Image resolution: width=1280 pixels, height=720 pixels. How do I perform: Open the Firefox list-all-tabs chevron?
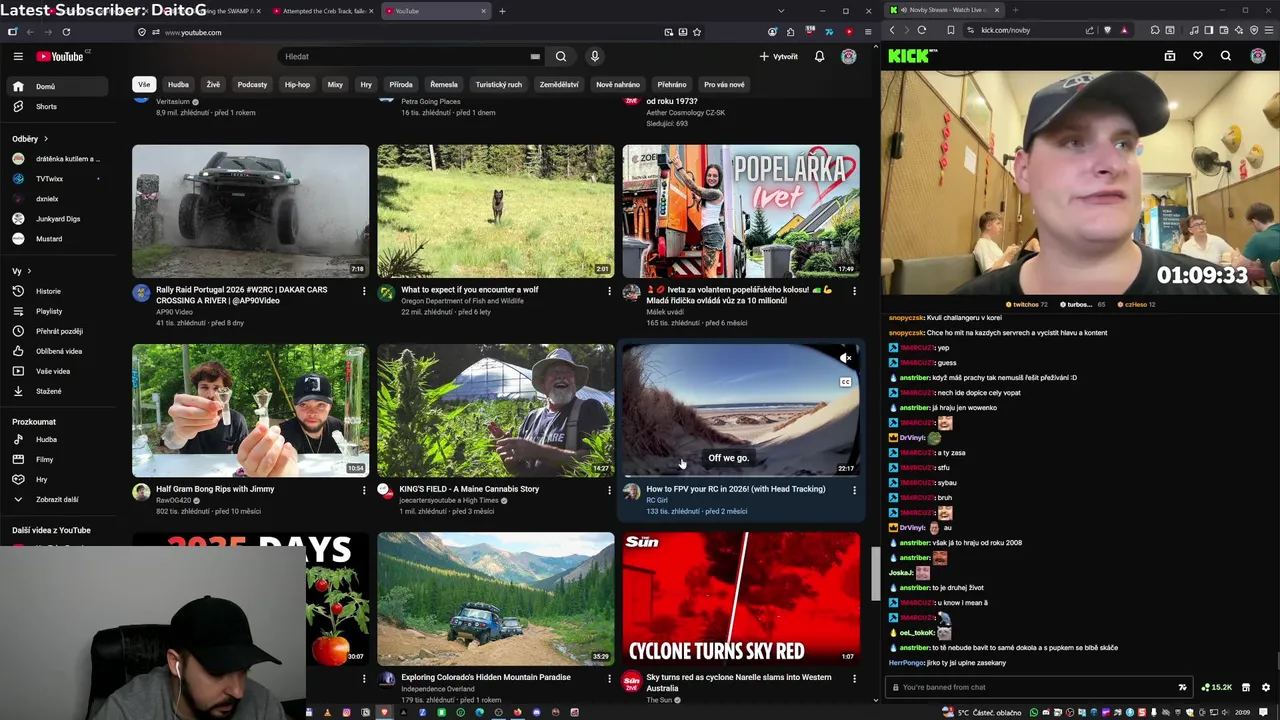(x=781, y=11)
